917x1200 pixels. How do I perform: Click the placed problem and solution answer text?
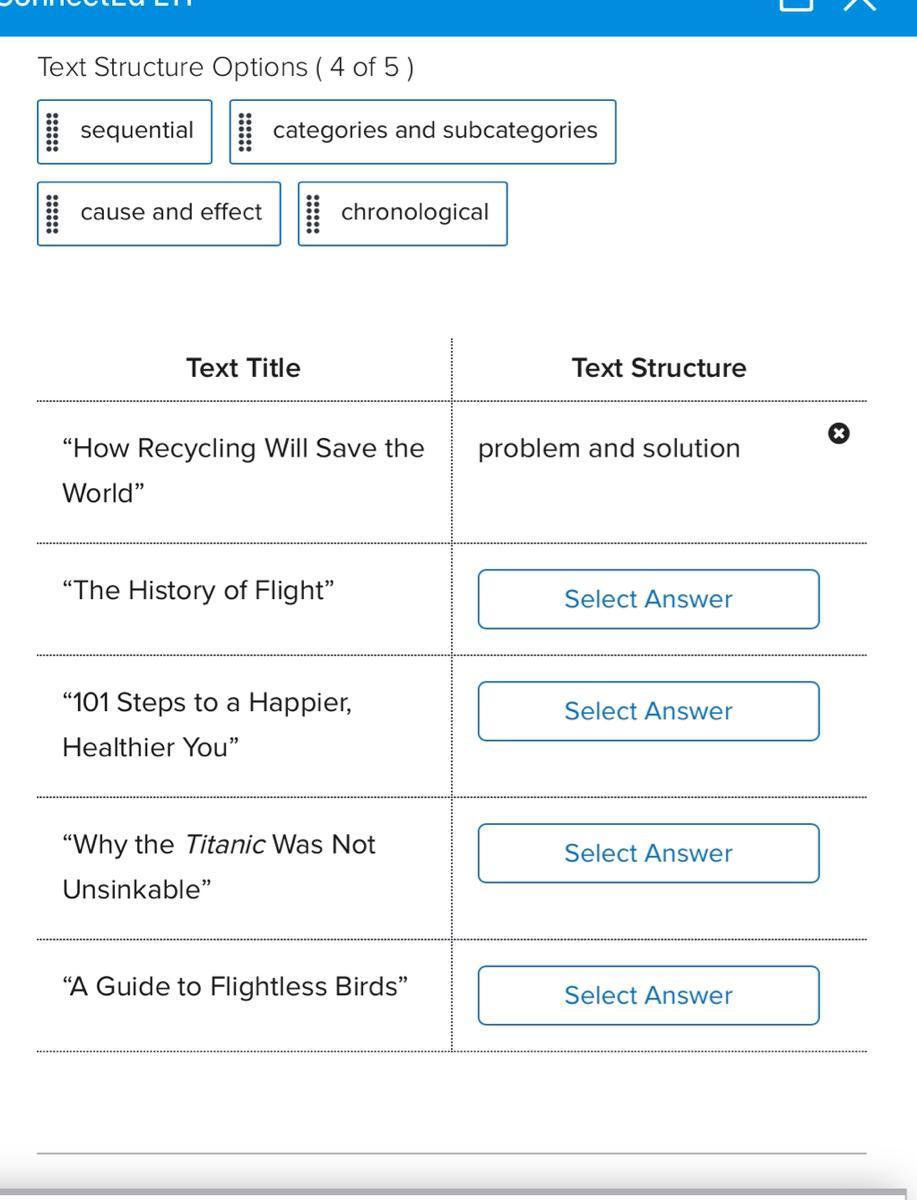609,449
